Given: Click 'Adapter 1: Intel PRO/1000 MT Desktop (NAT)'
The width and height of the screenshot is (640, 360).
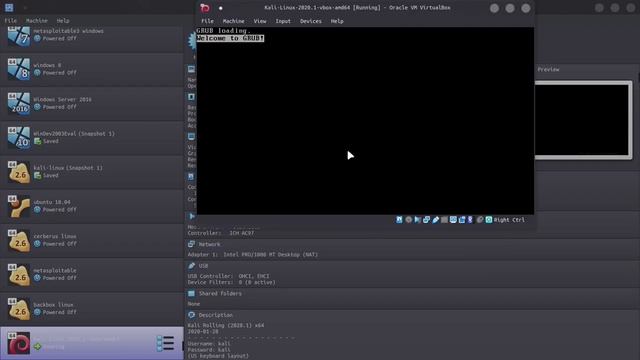Looking at the screenshot, I should tap(253, 254).
